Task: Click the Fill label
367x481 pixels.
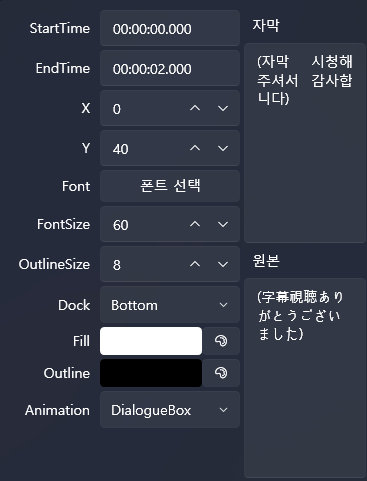Action: point(81,341)
